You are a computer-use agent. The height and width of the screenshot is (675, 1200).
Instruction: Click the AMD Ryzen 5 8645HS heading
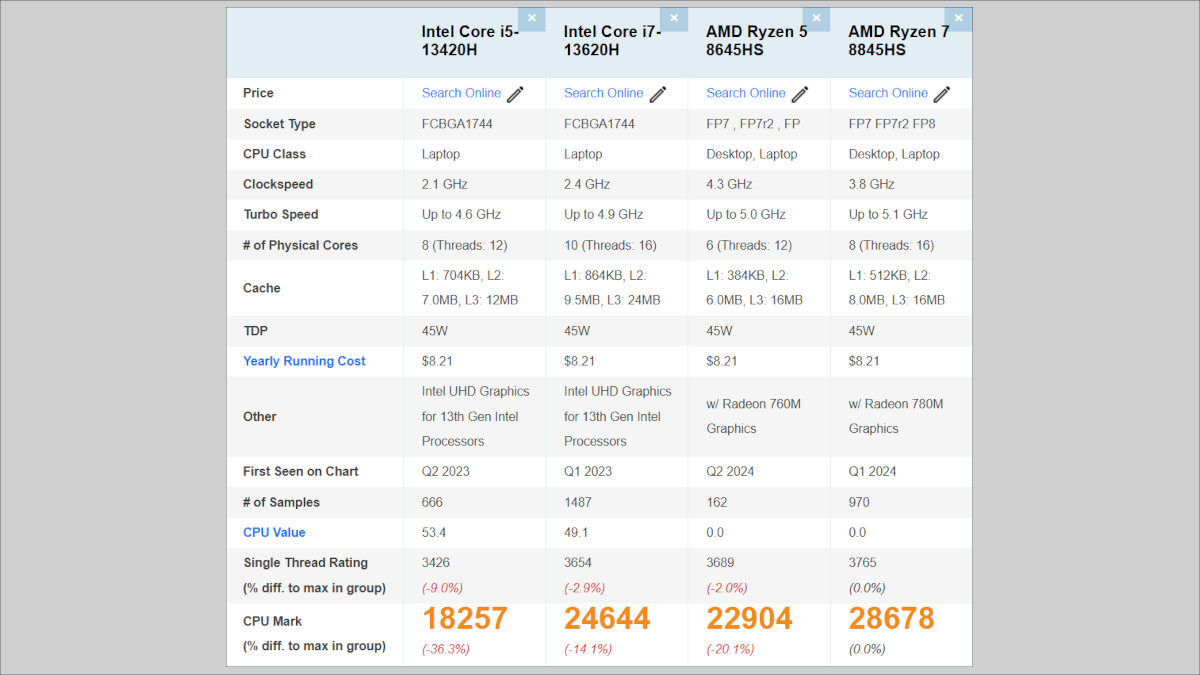(x=756, y=40)
